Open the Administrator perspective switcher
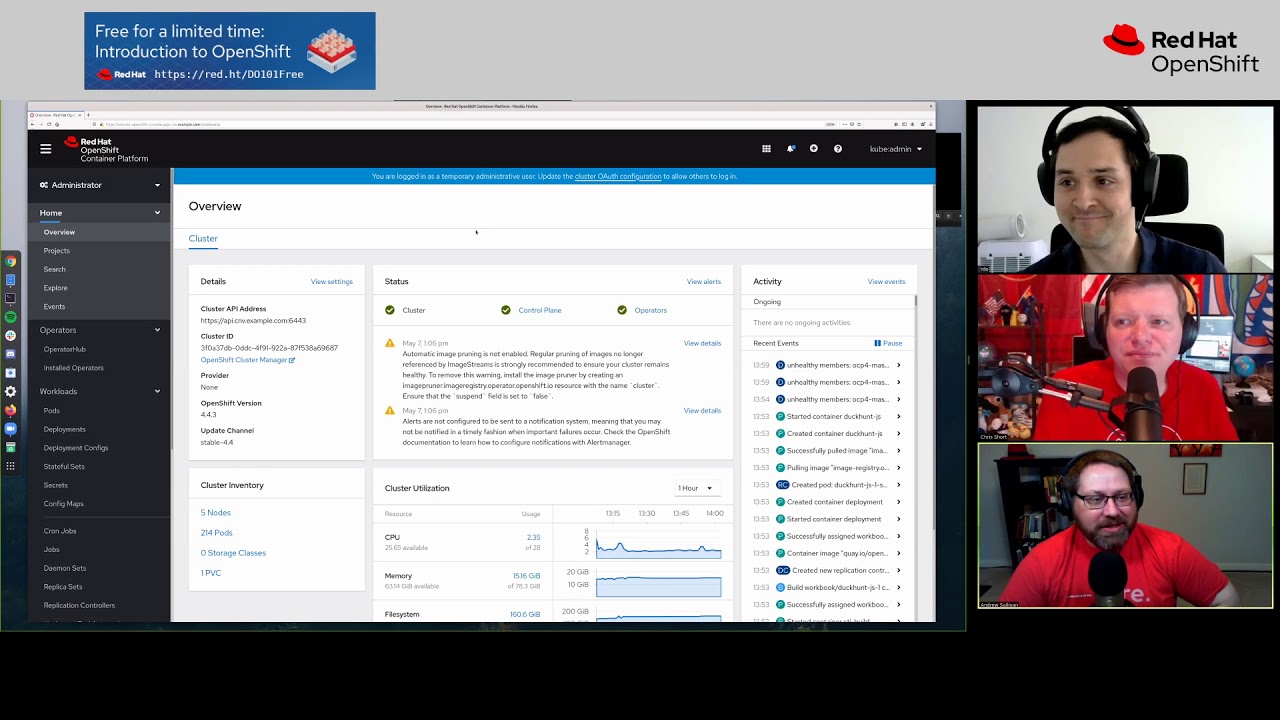Viewport: 1280px width, 720px height. pos(100,185)
